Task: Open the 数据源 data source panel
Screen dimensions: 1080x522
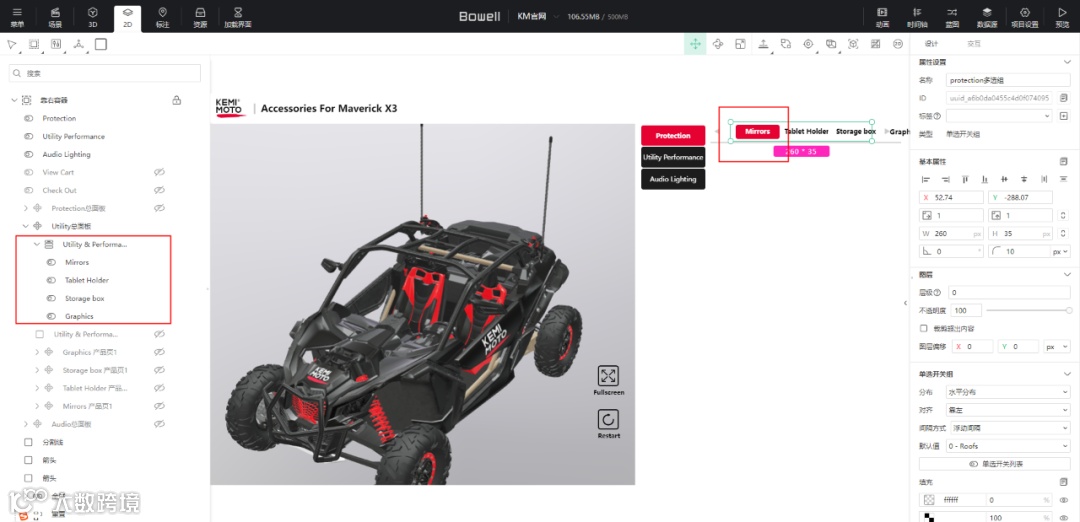Action: tap(987, 17)
